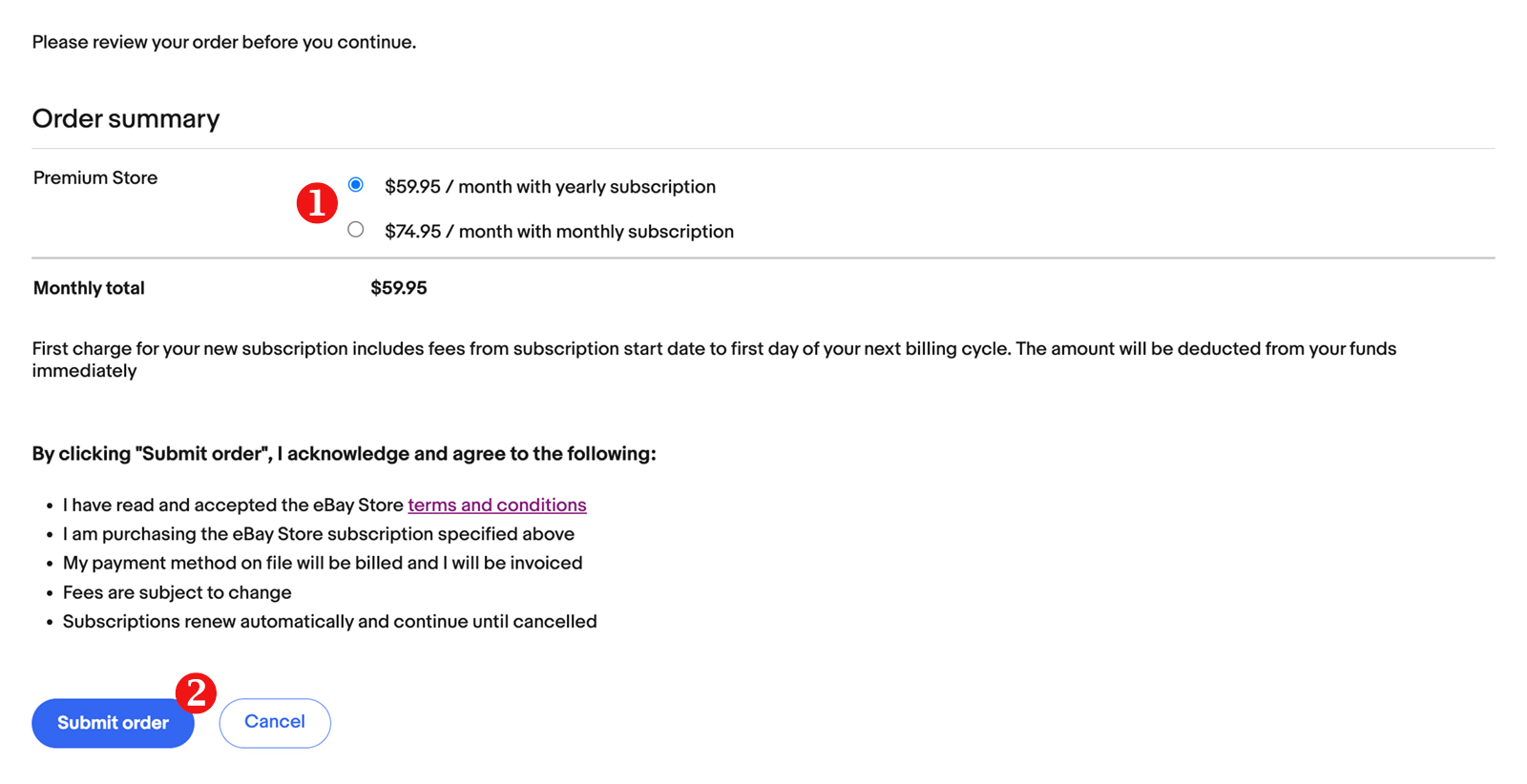Click the 'My payment method on file' bullet
The height and width of the screenshot is (784, 1527).
[x=323, y=563]
